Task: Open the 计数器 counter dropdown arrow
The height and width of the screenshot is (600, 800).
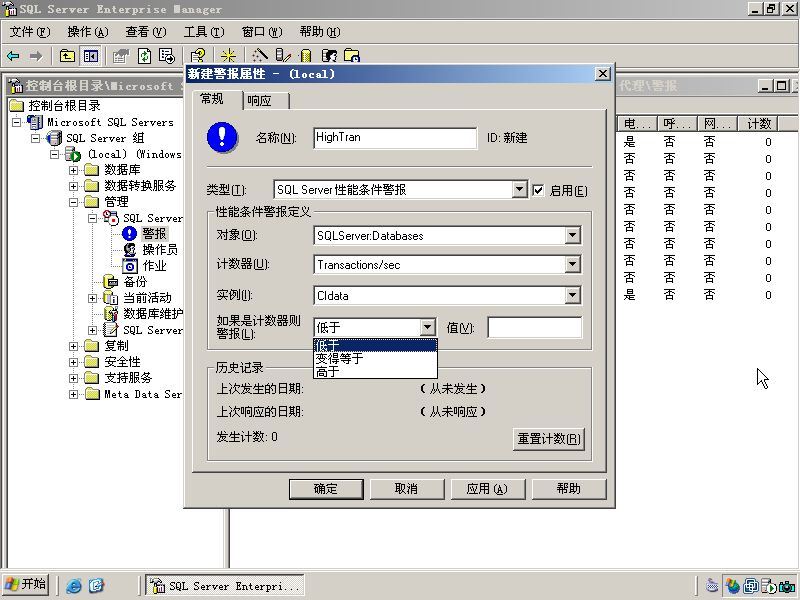Action: [x=572, y=264]
